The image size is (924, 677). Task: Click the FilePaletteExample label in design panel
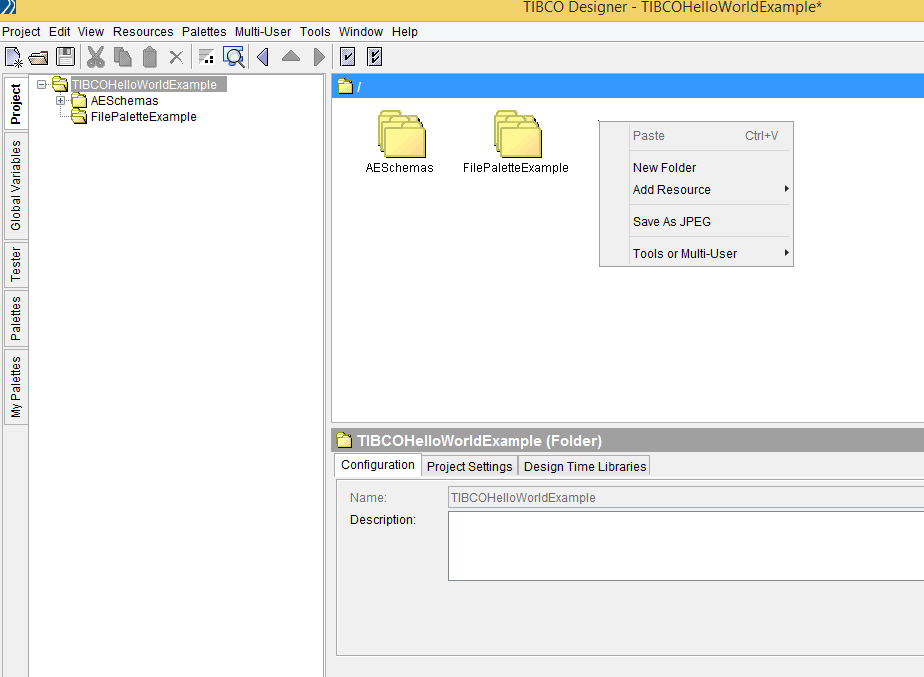coord(516,168)
